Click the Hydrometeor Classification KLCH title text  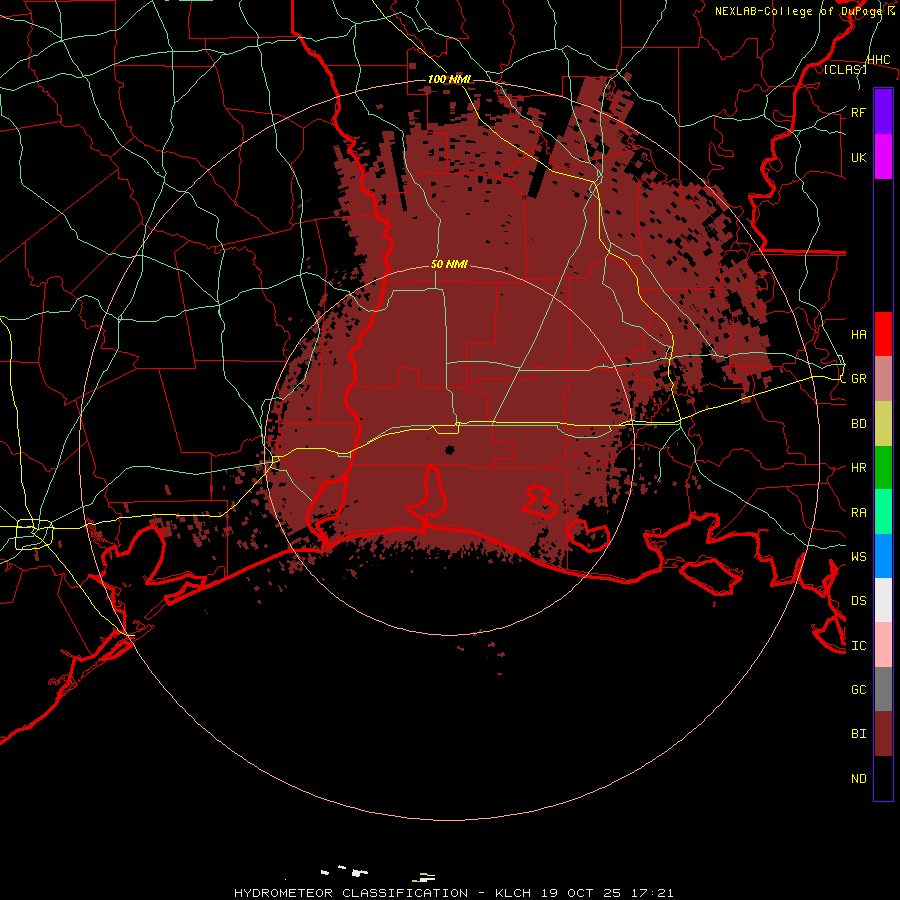coord(453,893)
